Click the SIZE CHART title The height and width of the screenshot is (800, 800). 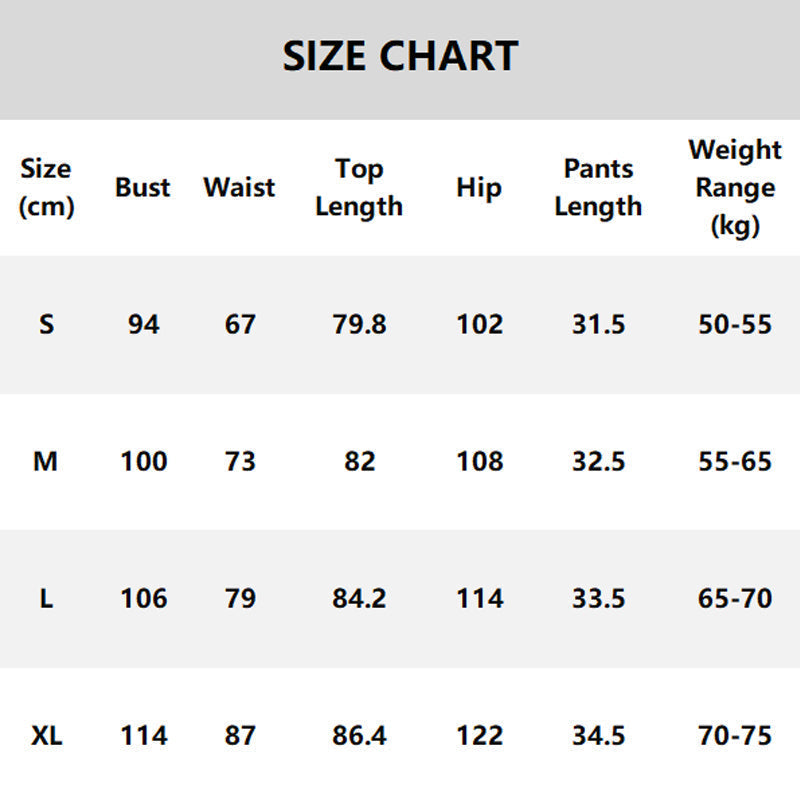point(400,56)
